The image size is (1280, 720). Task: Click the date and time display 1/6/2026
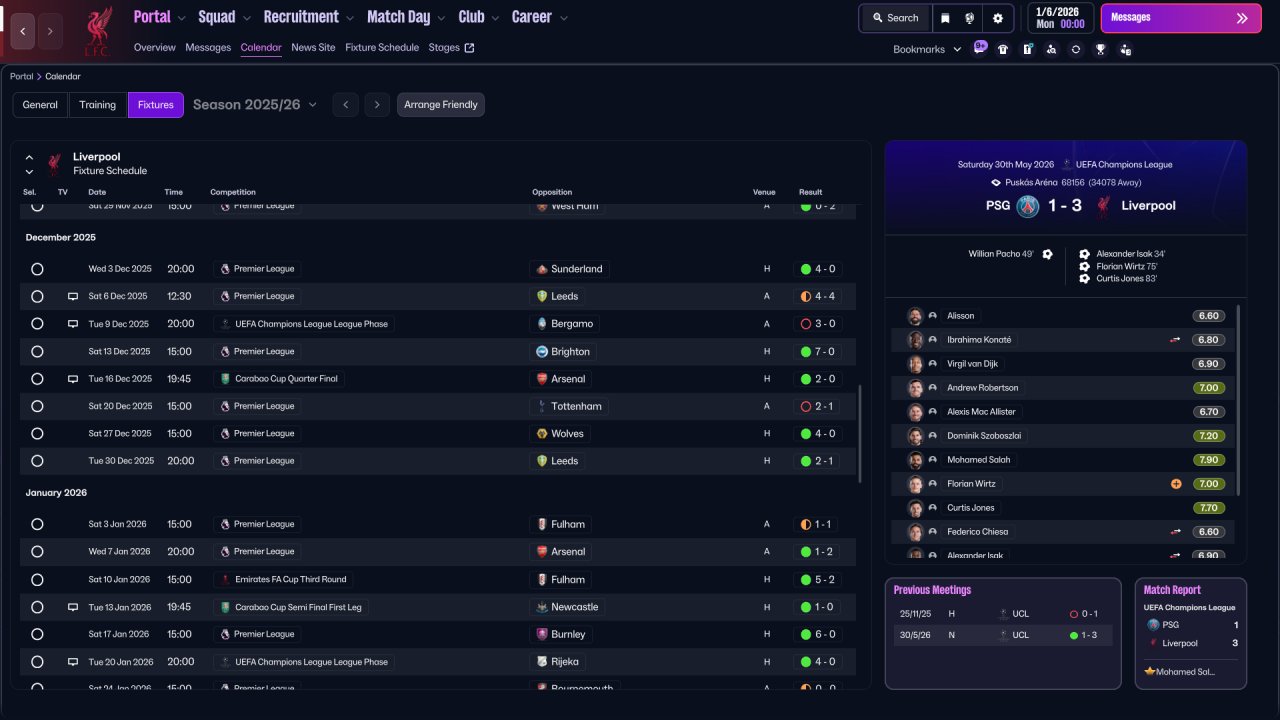[x=1059, y=18]
